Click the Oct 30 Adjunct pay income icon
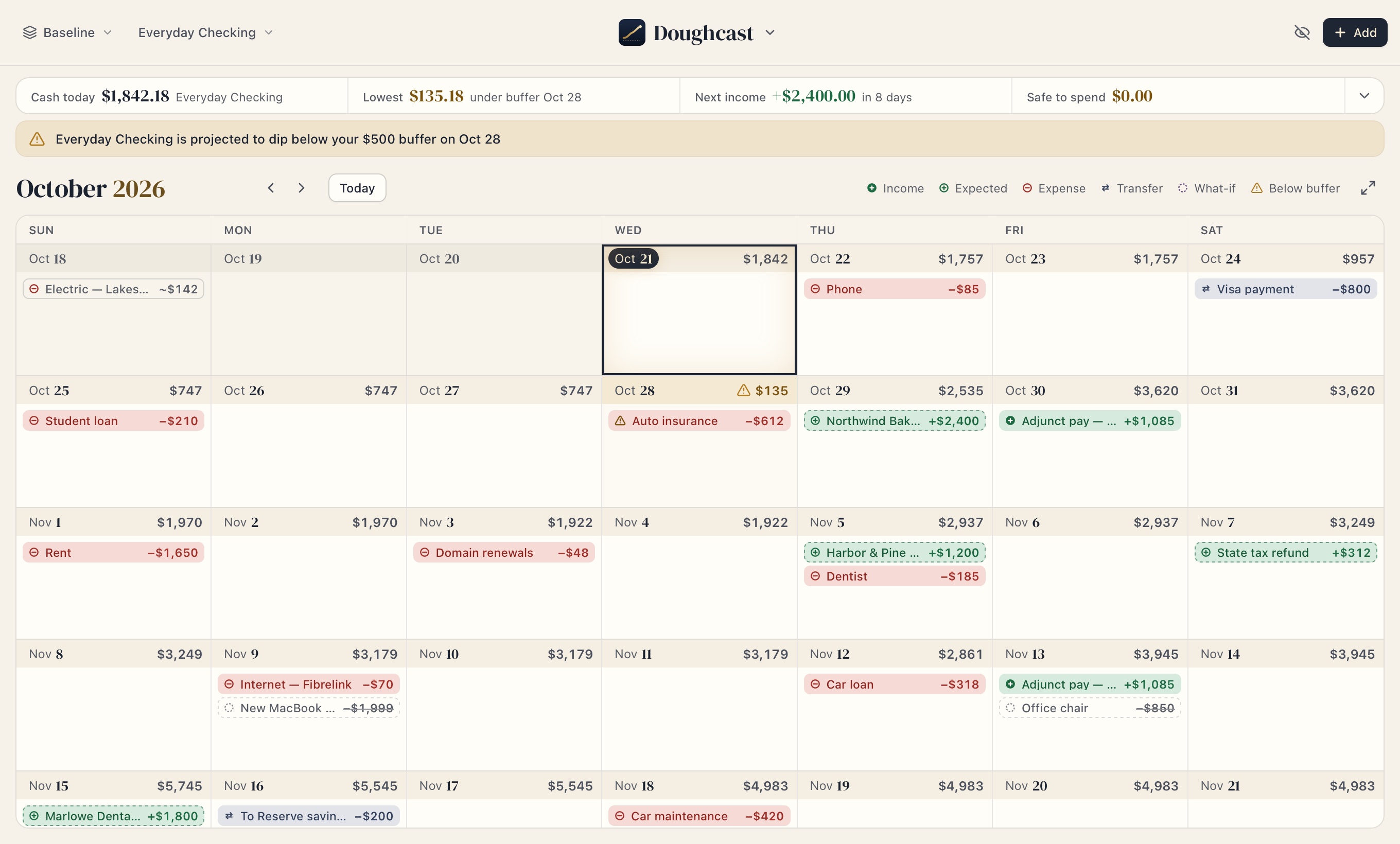Screen dimensions: 1400x844 [x=1010, y=421]
